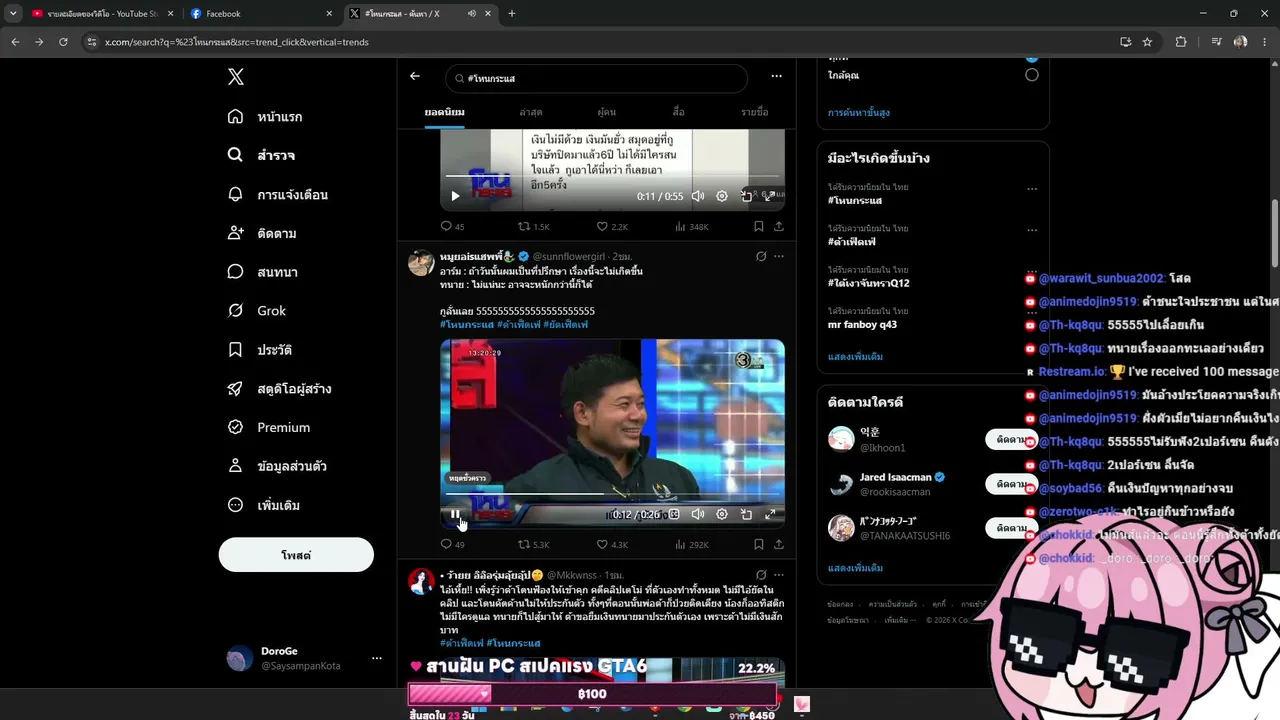Bookmark the sunnflowergirl post

[759, 545]
